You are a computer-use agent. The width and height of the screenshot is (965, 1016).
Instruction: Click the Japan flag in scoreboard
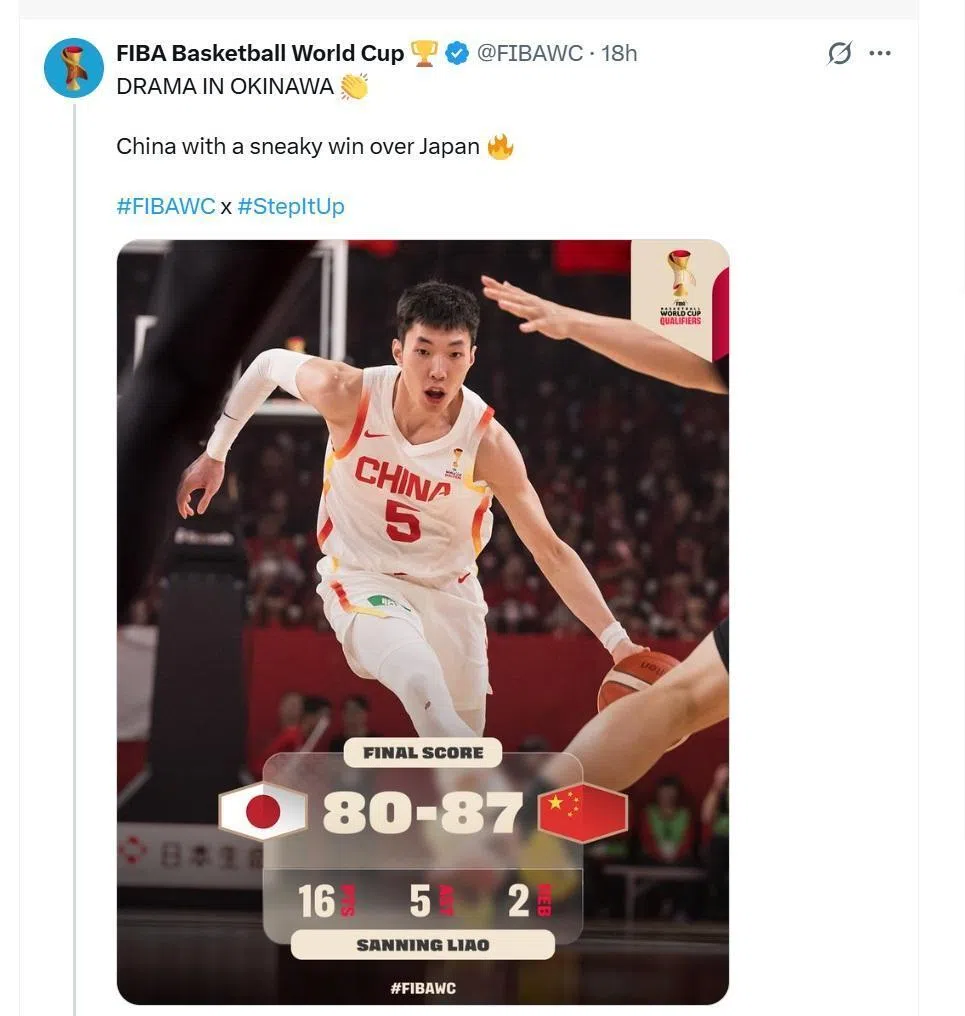[x=263, y=811]
